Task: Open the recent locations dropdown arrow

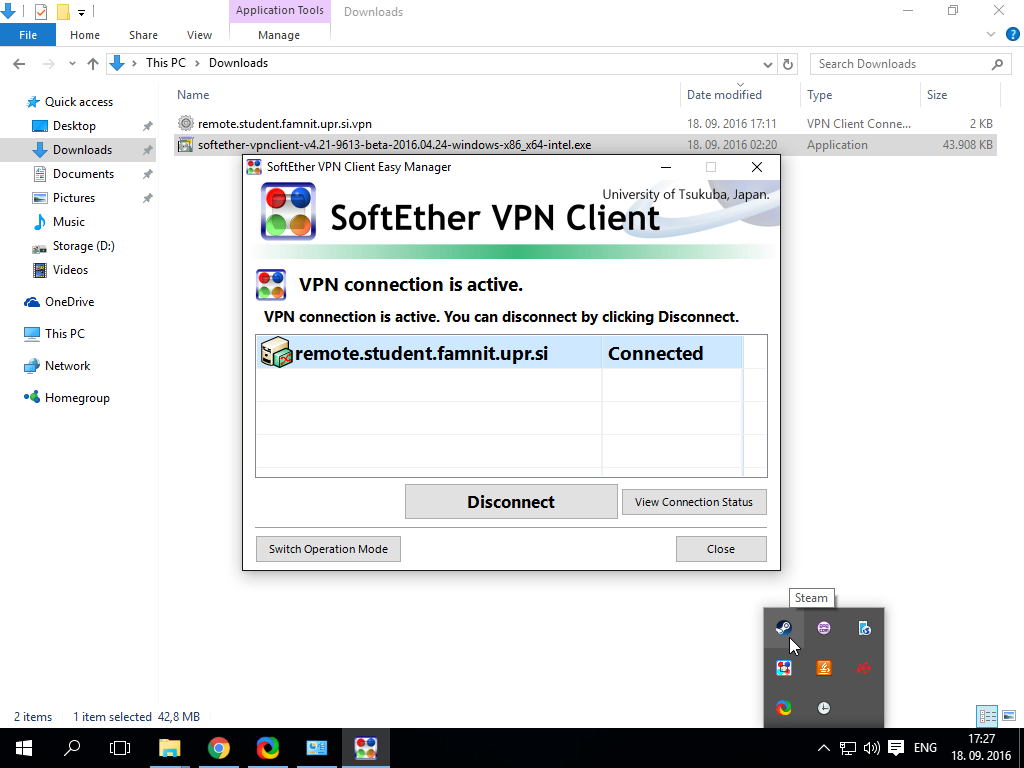Action: (x=72, y=63)
